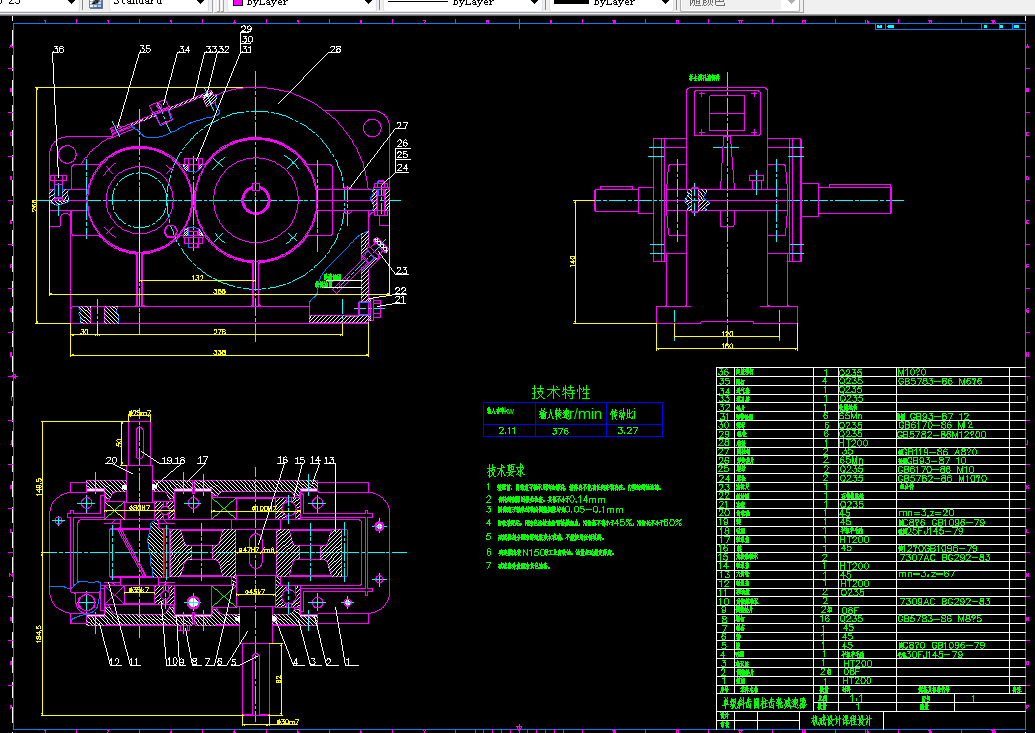Viewport: 1035px width, 733px height.
Task: Select the 140 height dimension in side view
Action: pos(573,262)
